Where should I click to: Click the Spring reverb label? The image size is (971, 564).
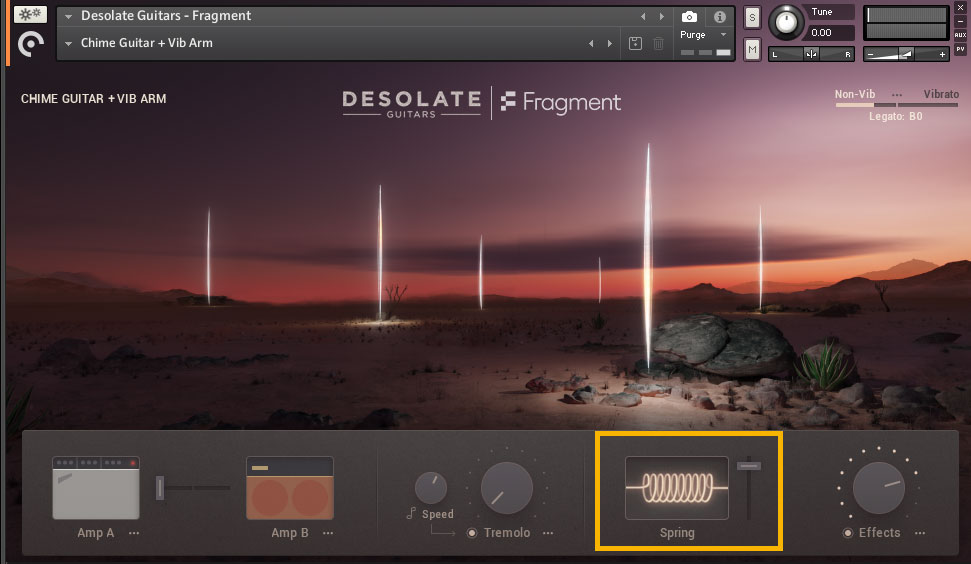pos(677,533)
